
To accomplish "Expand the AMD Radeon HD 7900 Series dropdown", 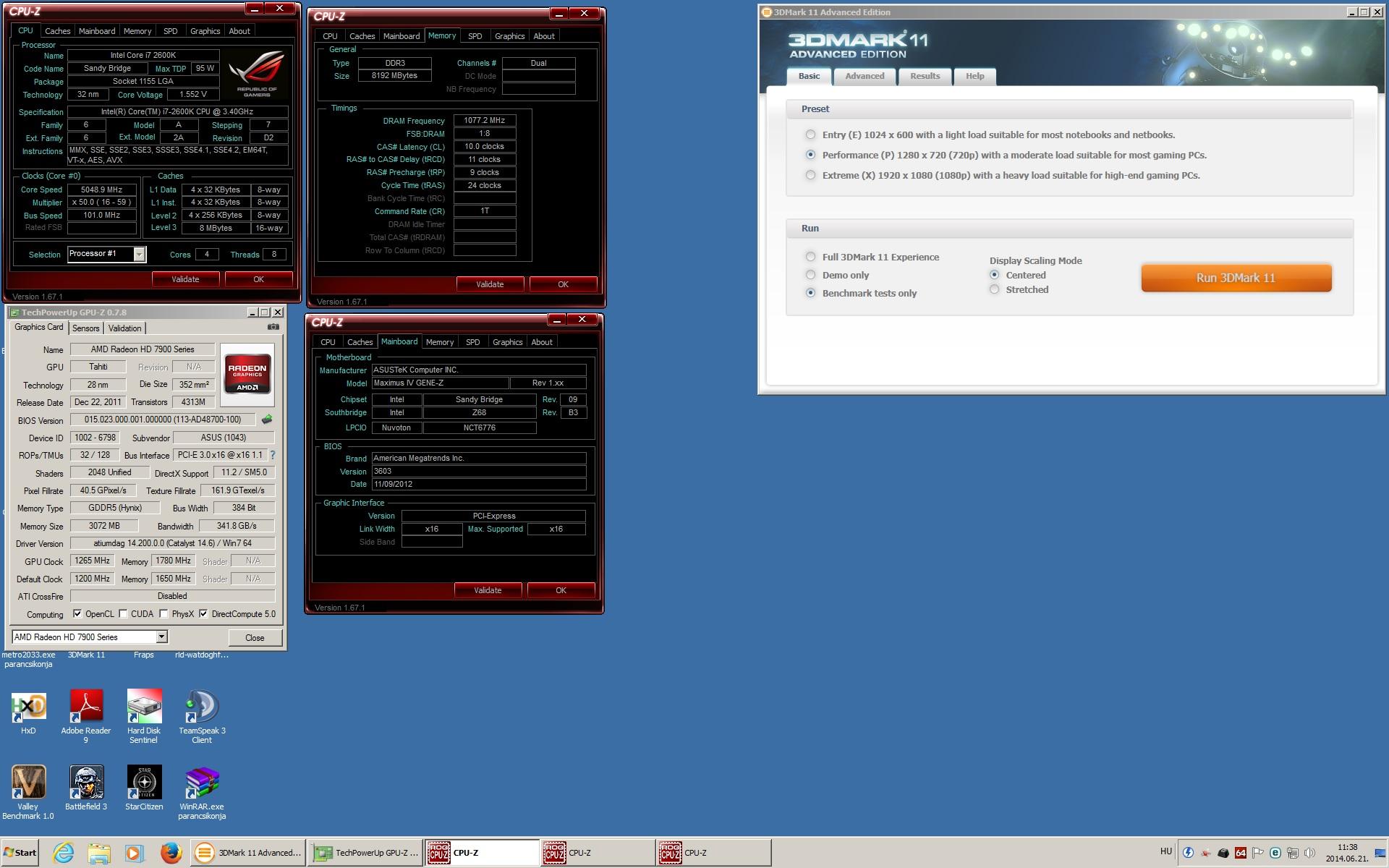I will (161, 637).
